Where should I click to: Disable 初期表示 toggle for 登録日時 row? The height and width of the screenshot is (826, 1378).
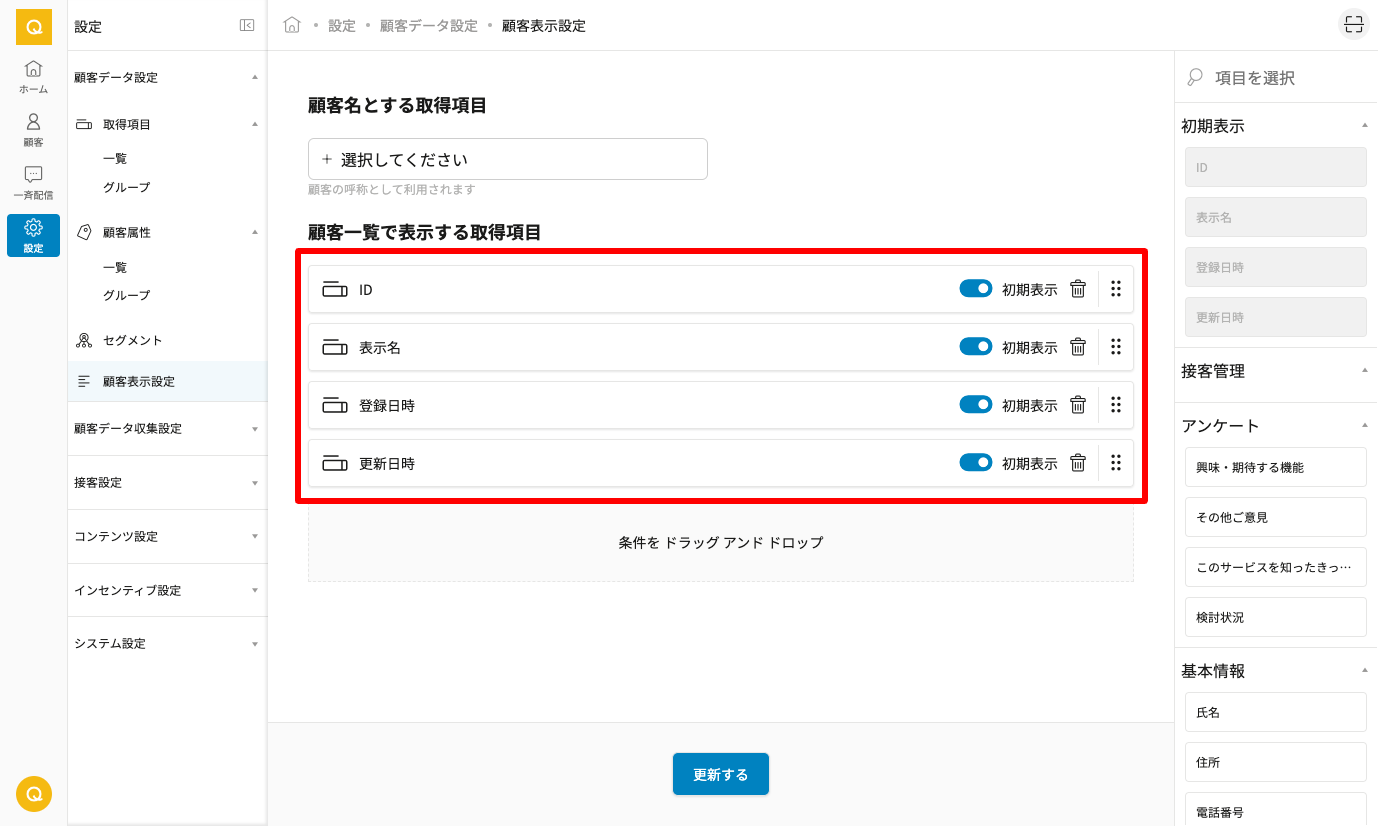975,405
